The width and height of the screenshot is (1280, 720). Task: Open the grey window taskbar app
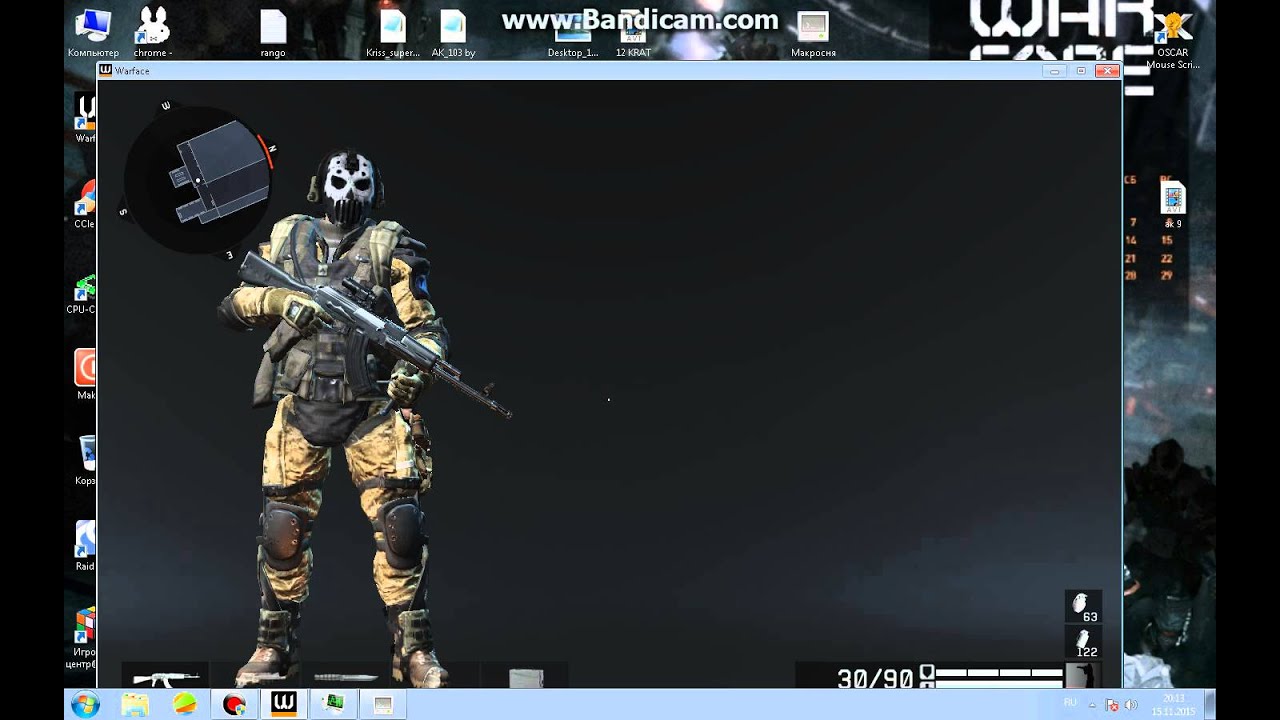point(383,704)
